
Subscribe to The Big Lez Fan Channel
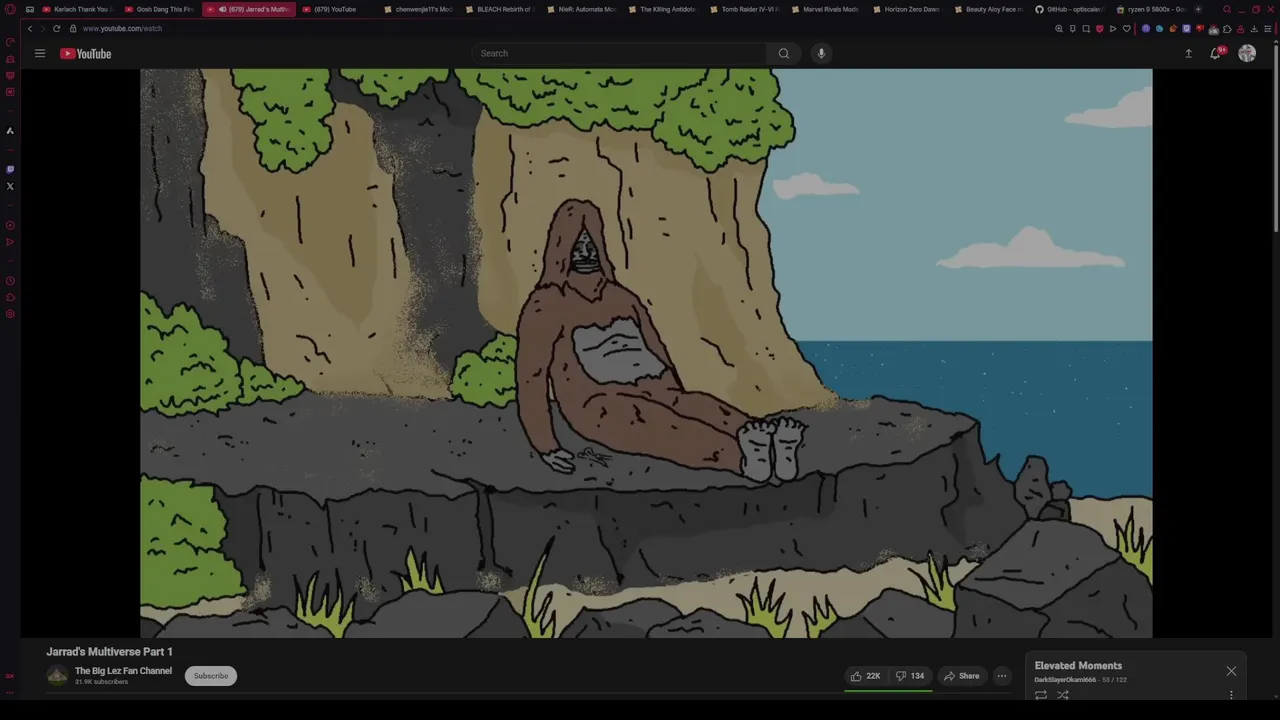(x=211, y=676)
